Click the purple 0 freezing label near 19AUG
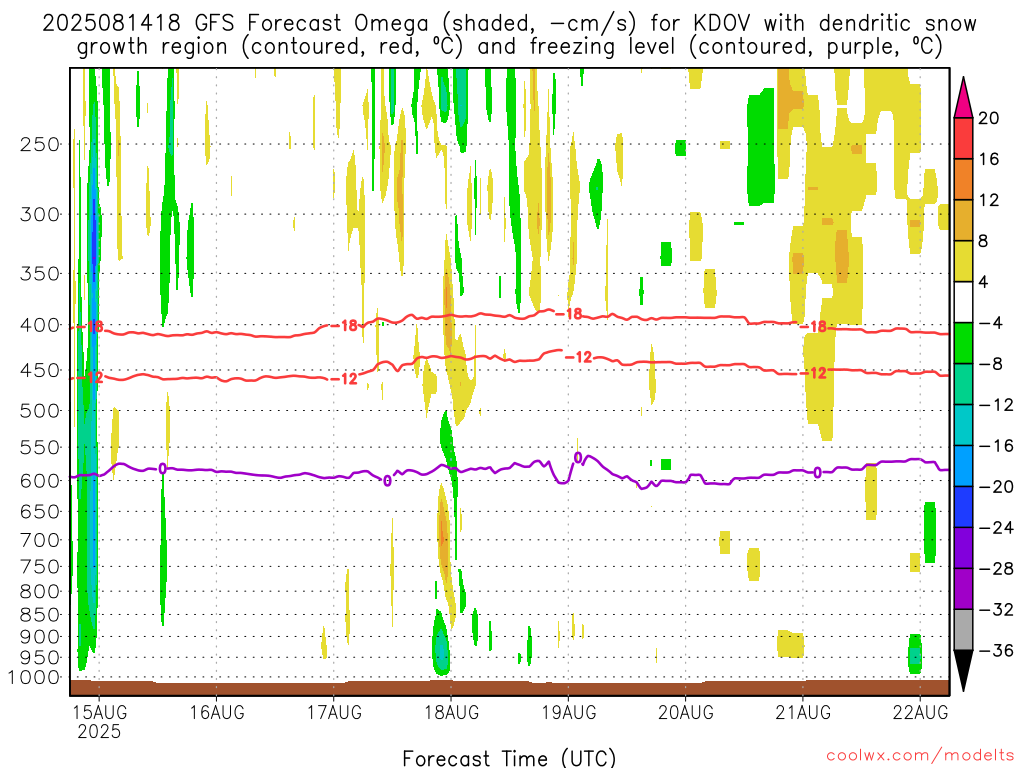 click(578, 458)
